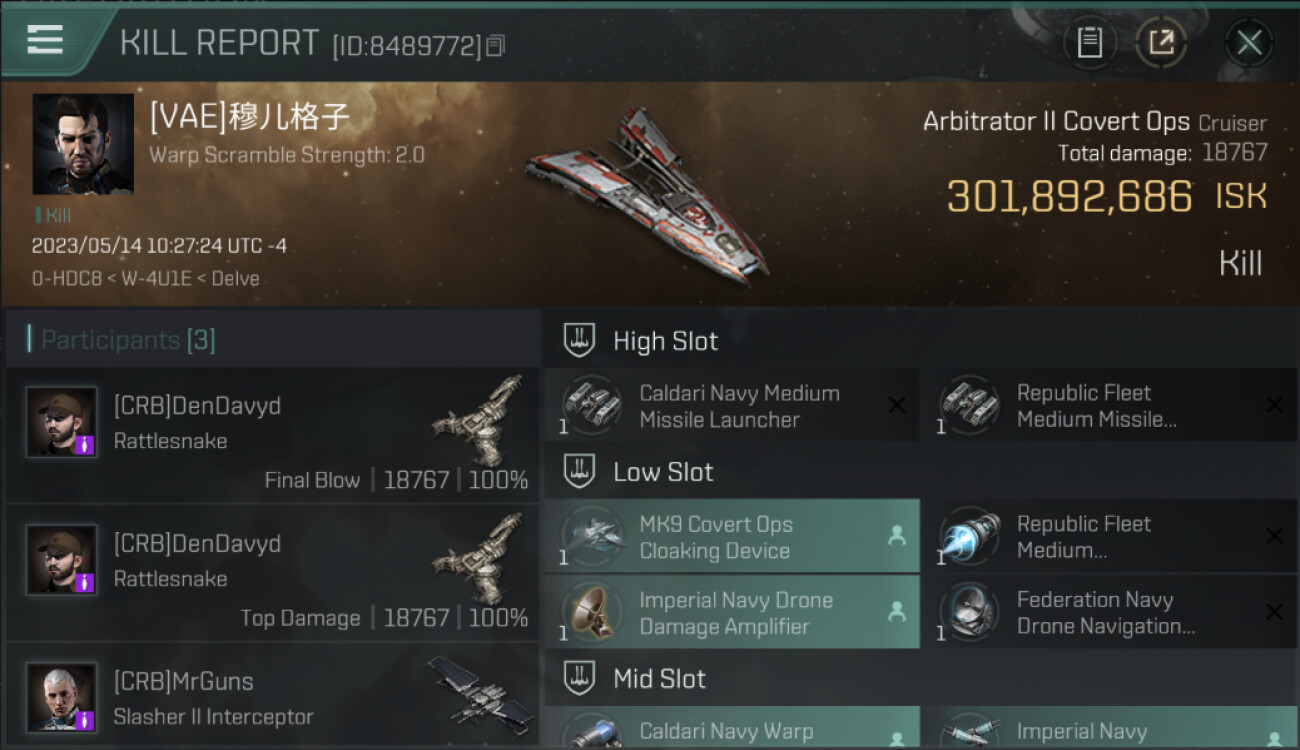
Task: Click the share kill report icon
Action: (1161, 42)
